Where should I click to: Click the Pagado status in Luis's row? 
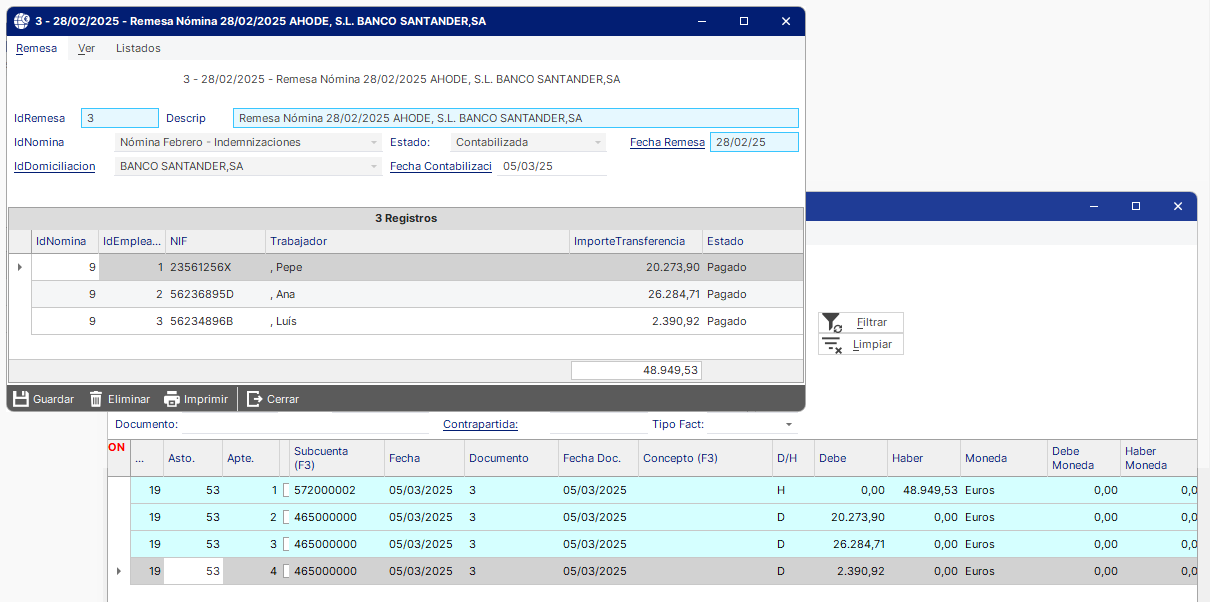pyautogui.click(x=727, y=321)
